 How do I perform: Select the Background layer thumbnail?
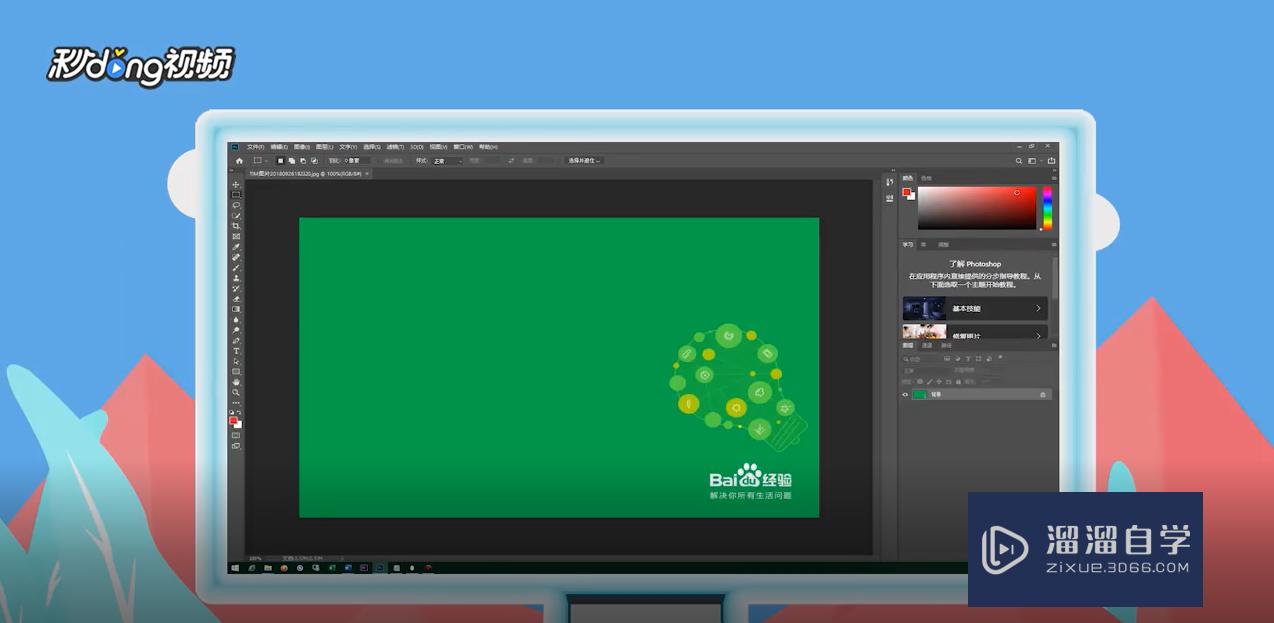[x=919, y=394]
